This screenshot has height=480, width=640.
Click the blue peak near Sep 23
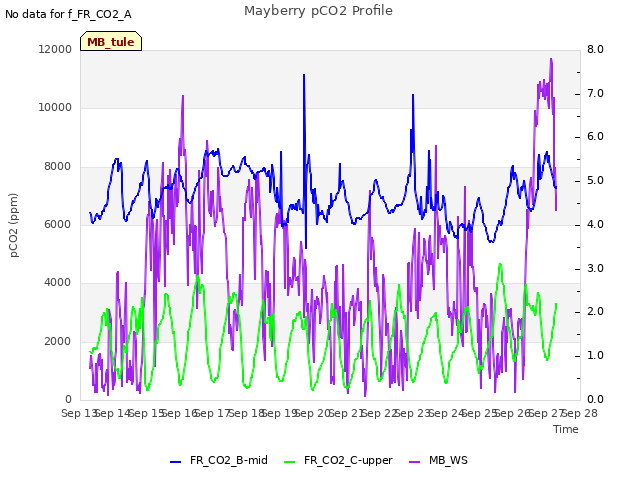413,96
